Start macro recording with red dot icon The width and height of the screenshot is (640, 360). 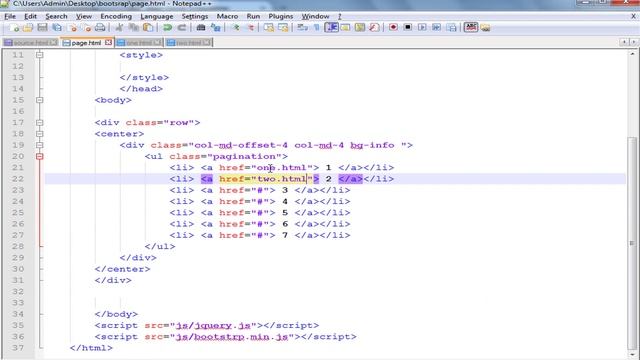393,27
